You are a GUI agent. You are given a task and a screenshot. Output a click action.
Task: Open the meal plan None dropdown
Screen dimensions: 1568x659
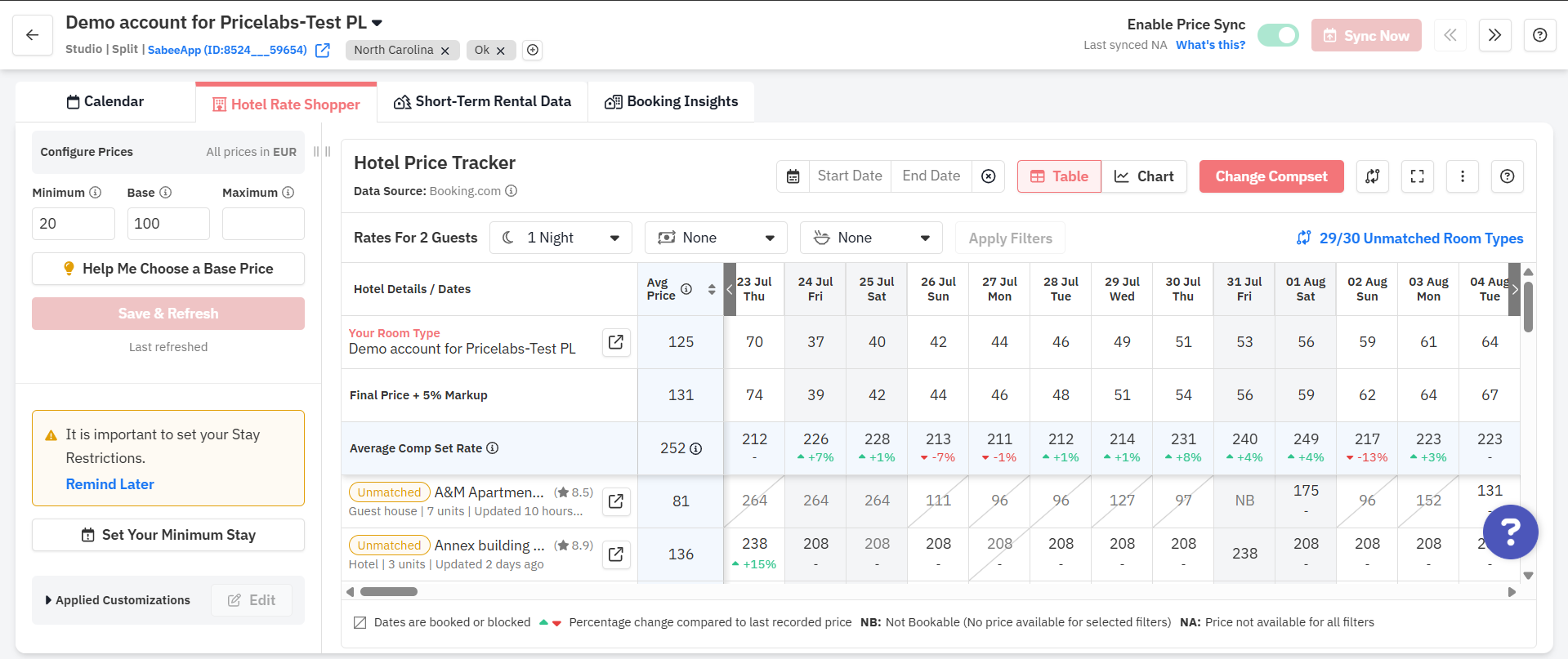[871, 238]
